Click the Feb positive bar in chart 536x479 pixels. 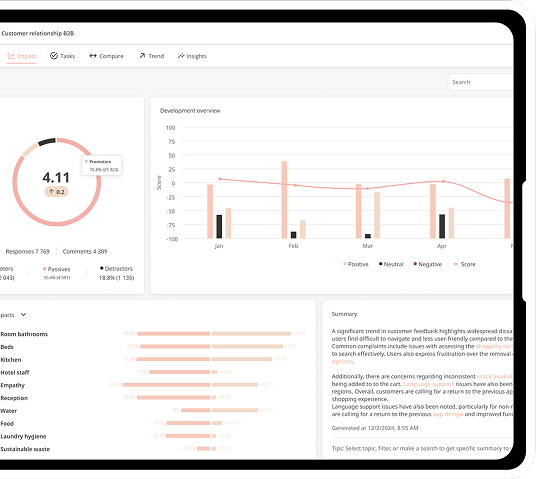(x=284, y=200)
